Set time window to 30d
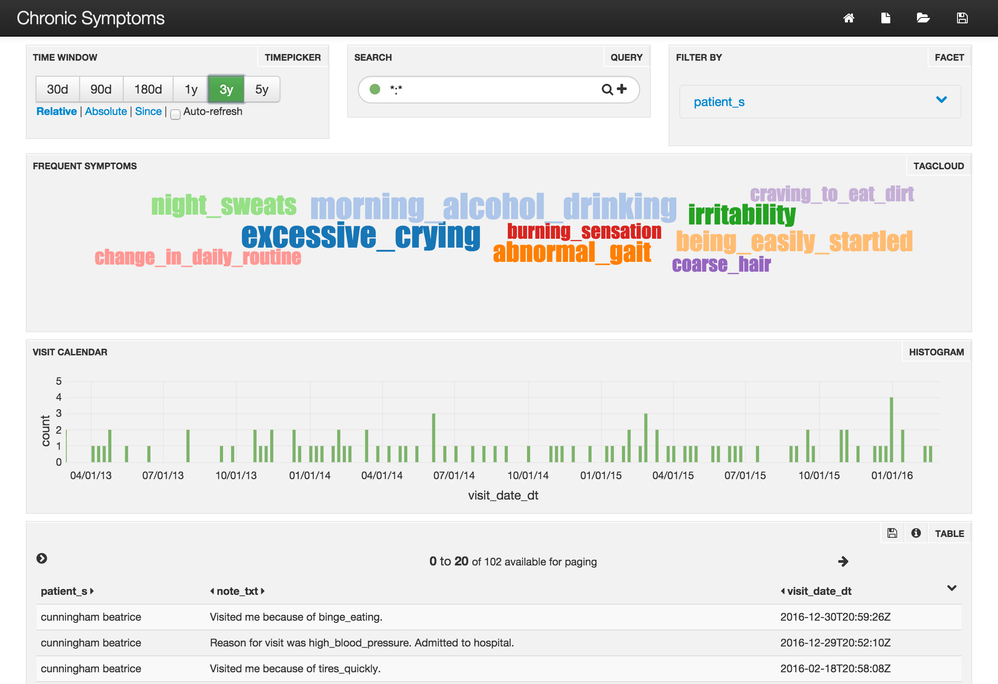The image size is (998, 684). point(57,89)
